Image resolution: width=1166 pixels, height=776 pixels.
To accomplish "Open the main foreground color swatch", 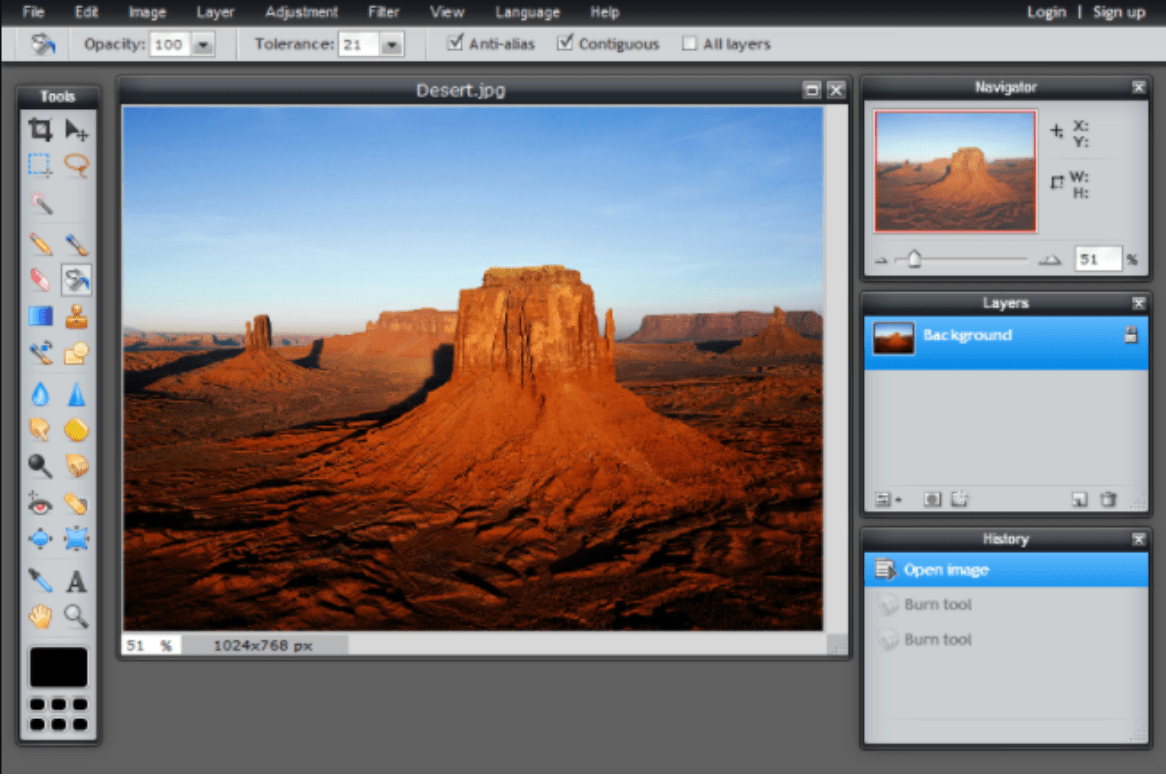I will [58, 667].
